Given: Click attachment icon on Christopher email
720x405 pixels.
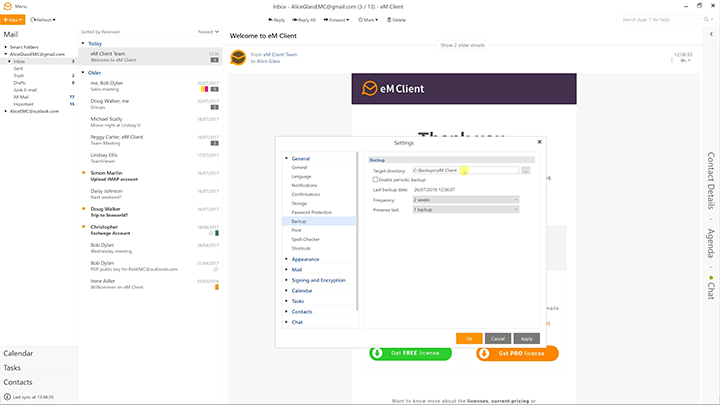Looking at the screenshot, I should pos(211,233).
